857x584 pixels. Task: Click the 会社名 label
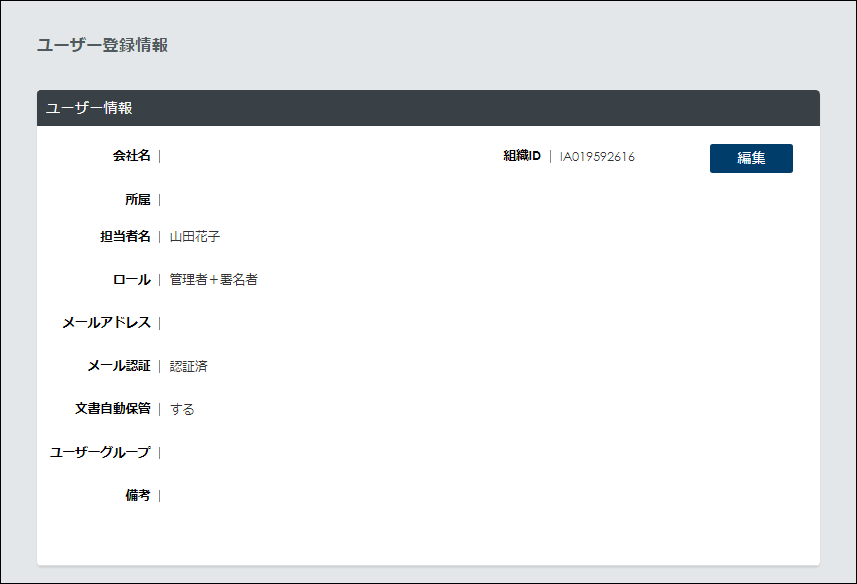pyautogui.click(x=131, y=156)
